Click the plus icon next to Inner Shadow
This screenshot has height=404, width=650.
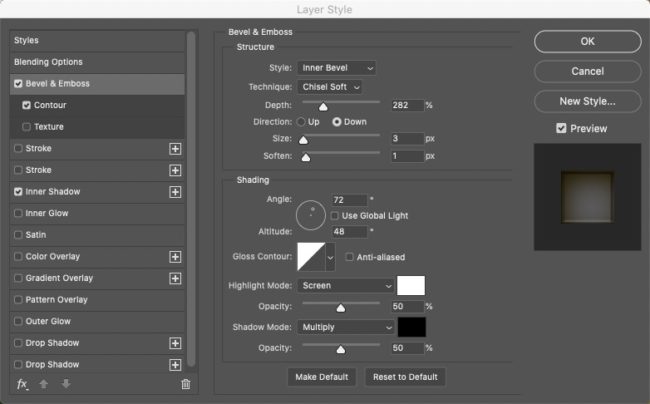coord(175,192)
